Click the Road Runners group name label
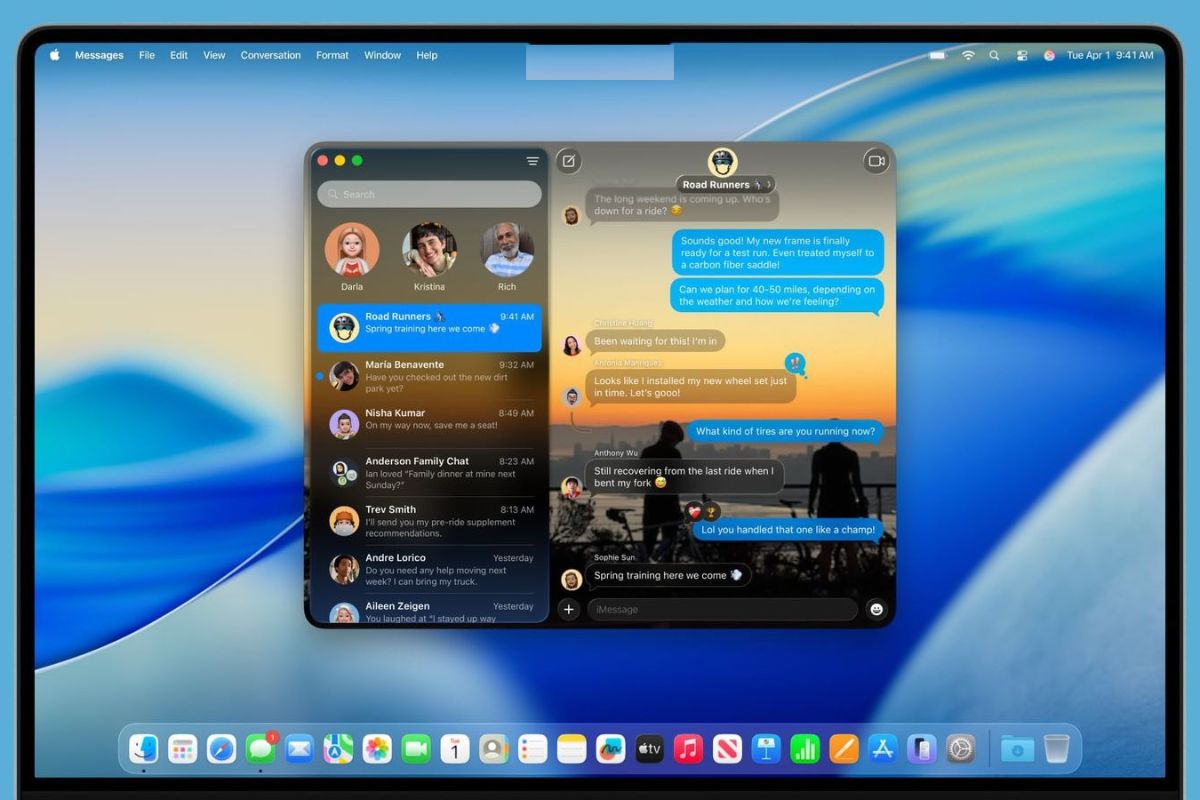1200x800 pixels. coord(725,185)
